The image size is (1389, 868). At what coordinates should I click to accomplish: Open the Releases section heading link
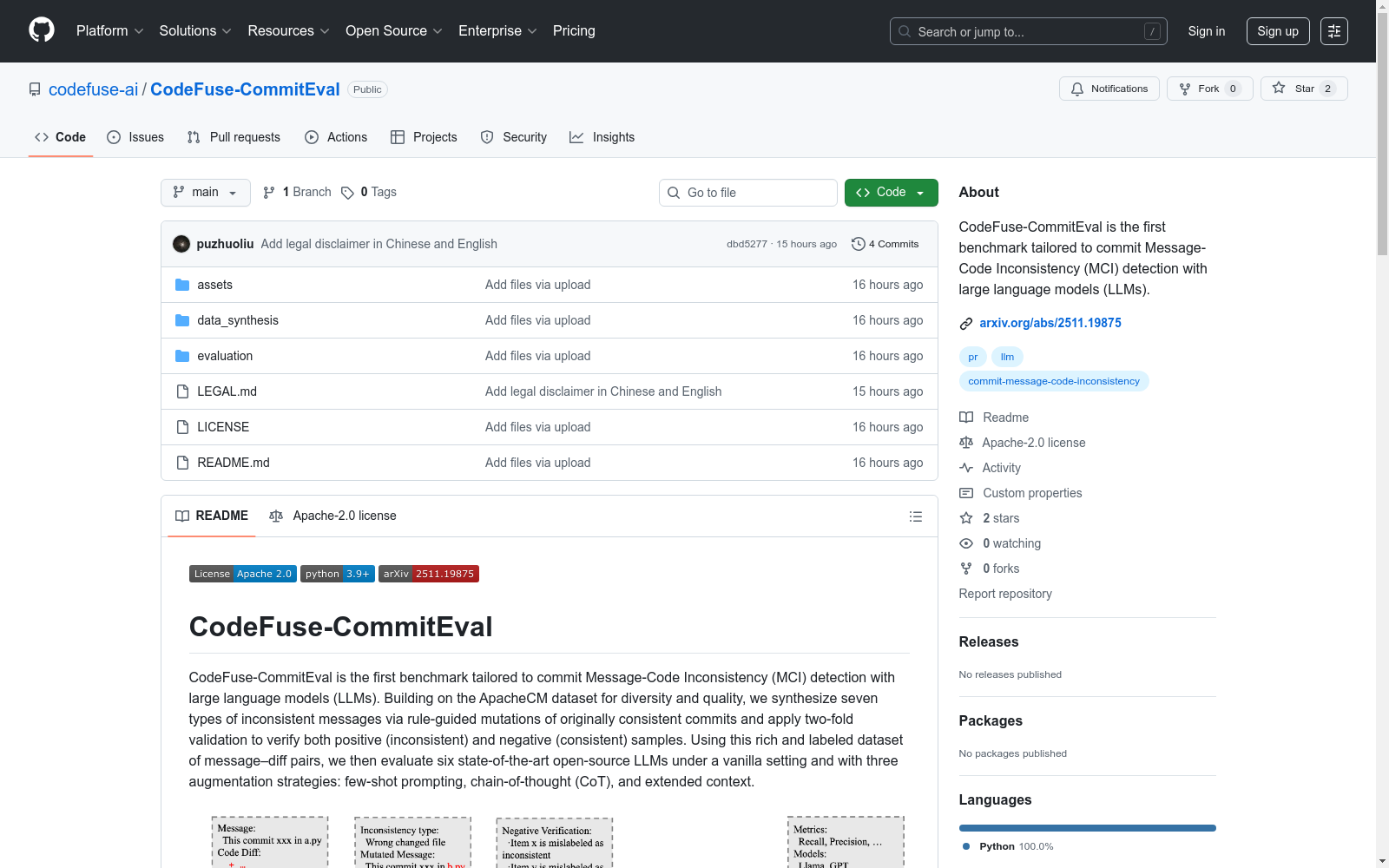[x=989, y=642]
